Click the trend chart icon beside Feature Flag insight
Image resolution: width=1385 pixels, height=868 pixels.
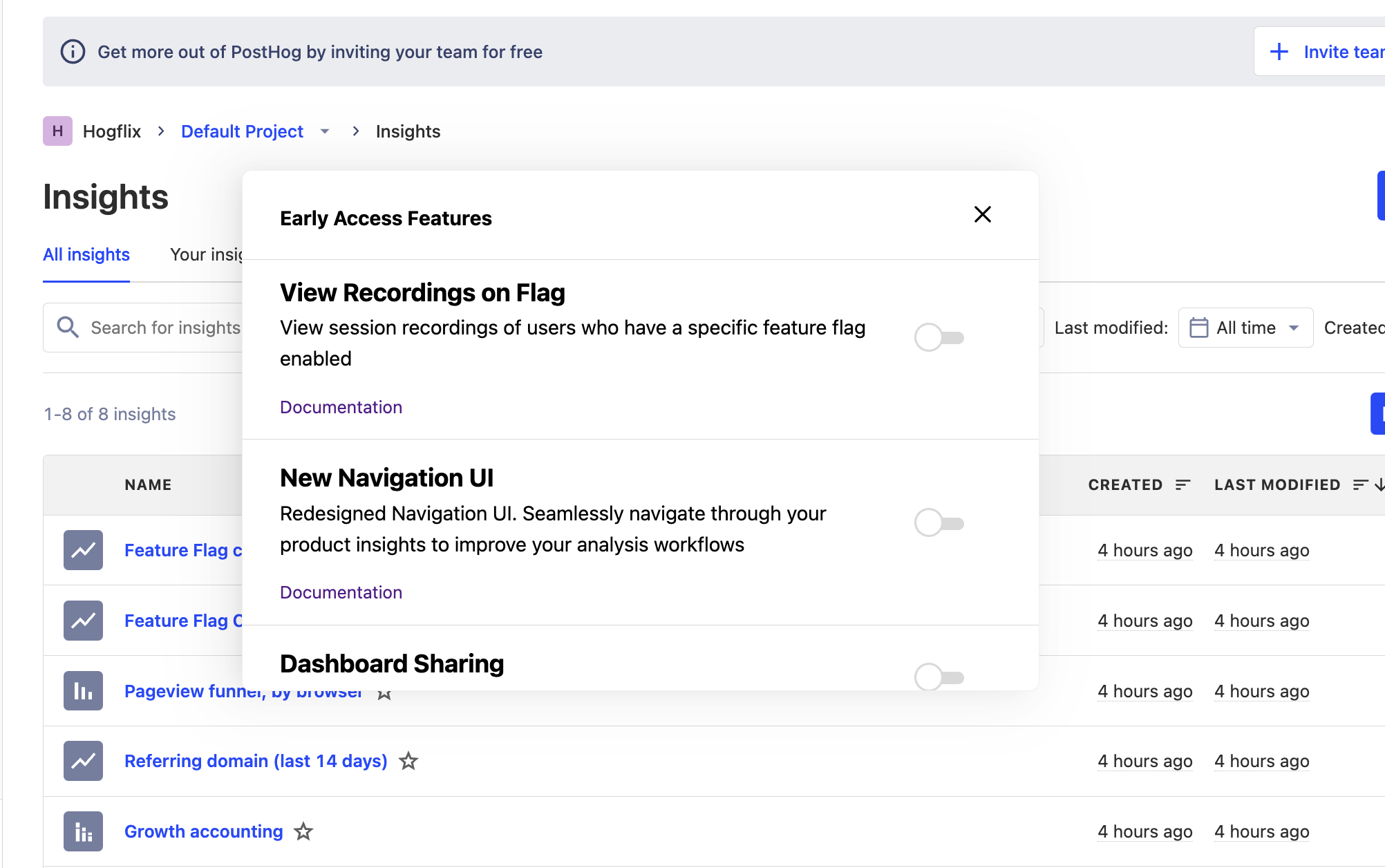pos(83,550)
